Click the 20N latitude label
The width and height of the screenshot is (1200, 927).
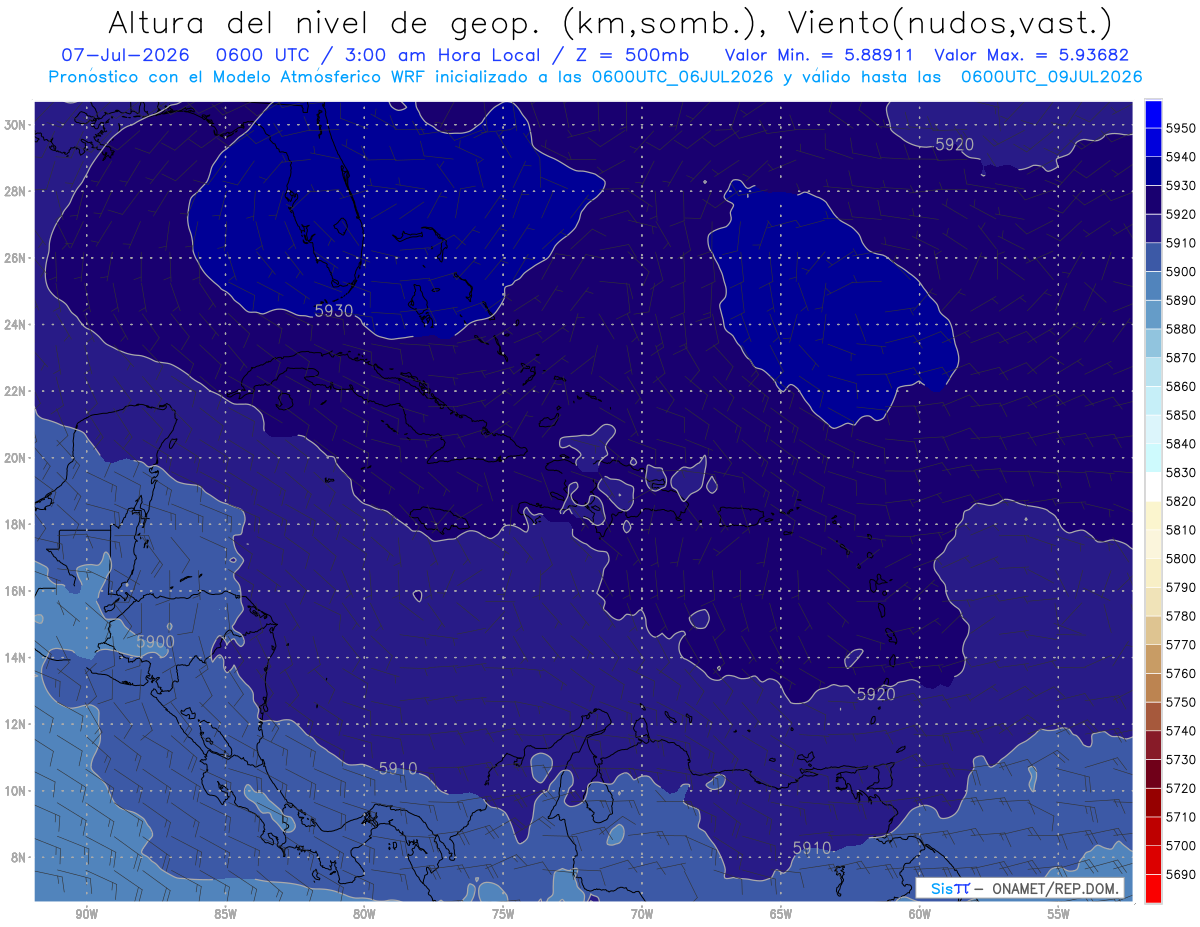click(14, 458)
